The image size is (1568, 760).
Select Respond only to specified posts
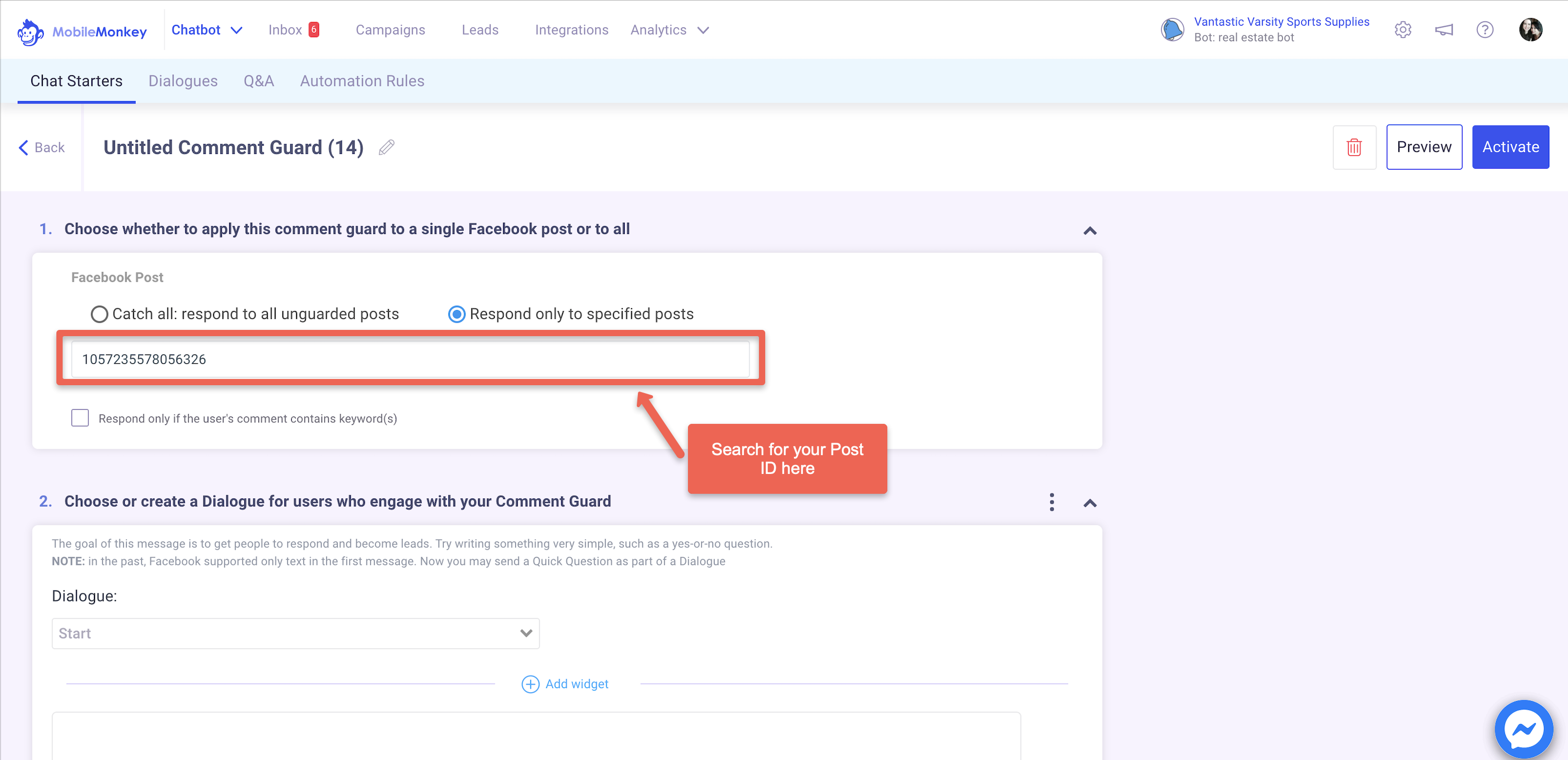click(457, 314)
